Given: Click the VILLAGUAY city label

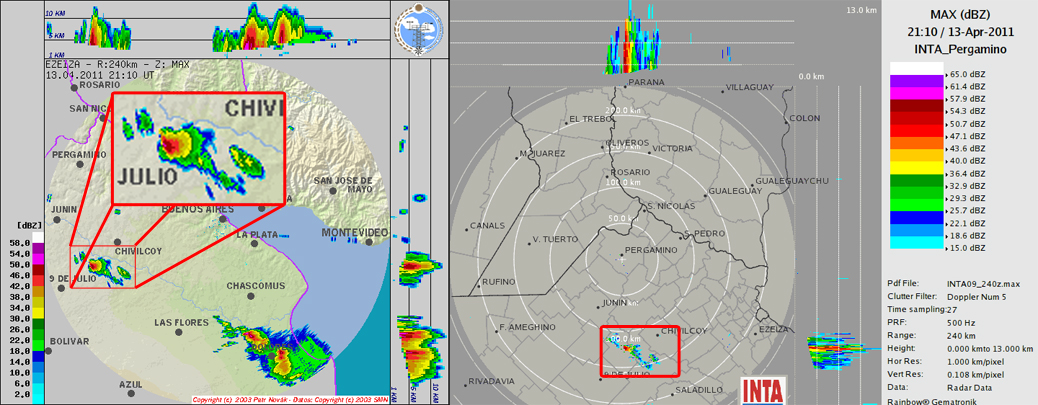Looking at the screenshot, I should (751, 87).
